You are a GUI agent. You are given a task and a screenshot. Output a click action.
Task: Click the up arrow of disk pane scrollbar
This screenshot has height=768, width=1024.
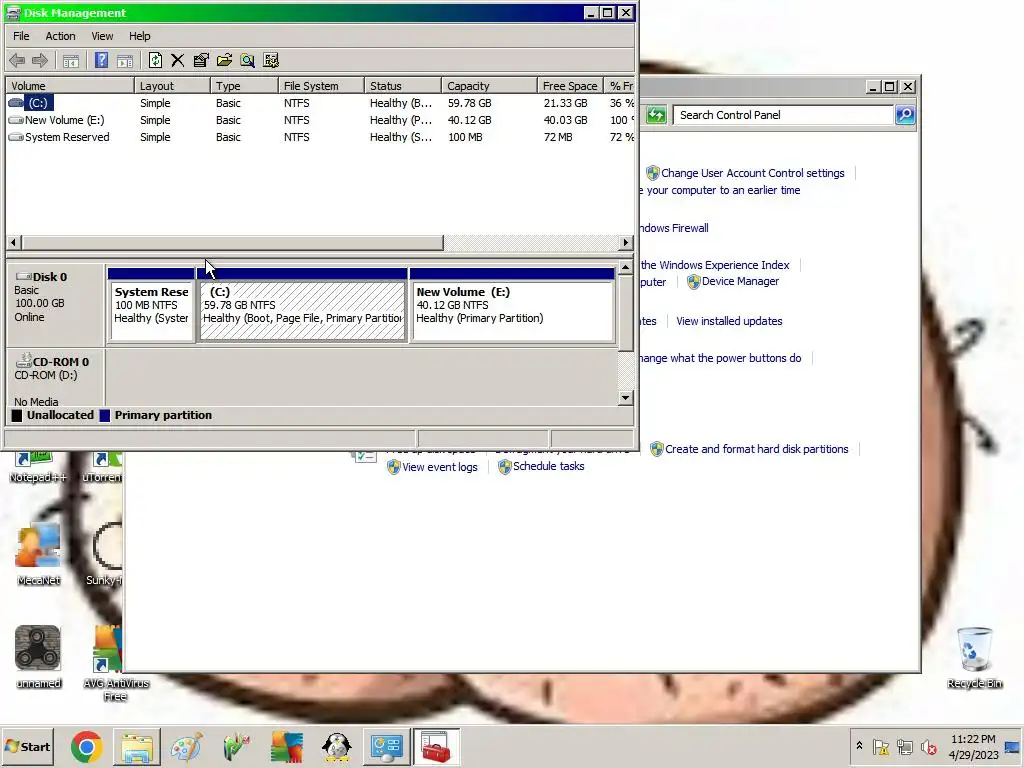626,267
